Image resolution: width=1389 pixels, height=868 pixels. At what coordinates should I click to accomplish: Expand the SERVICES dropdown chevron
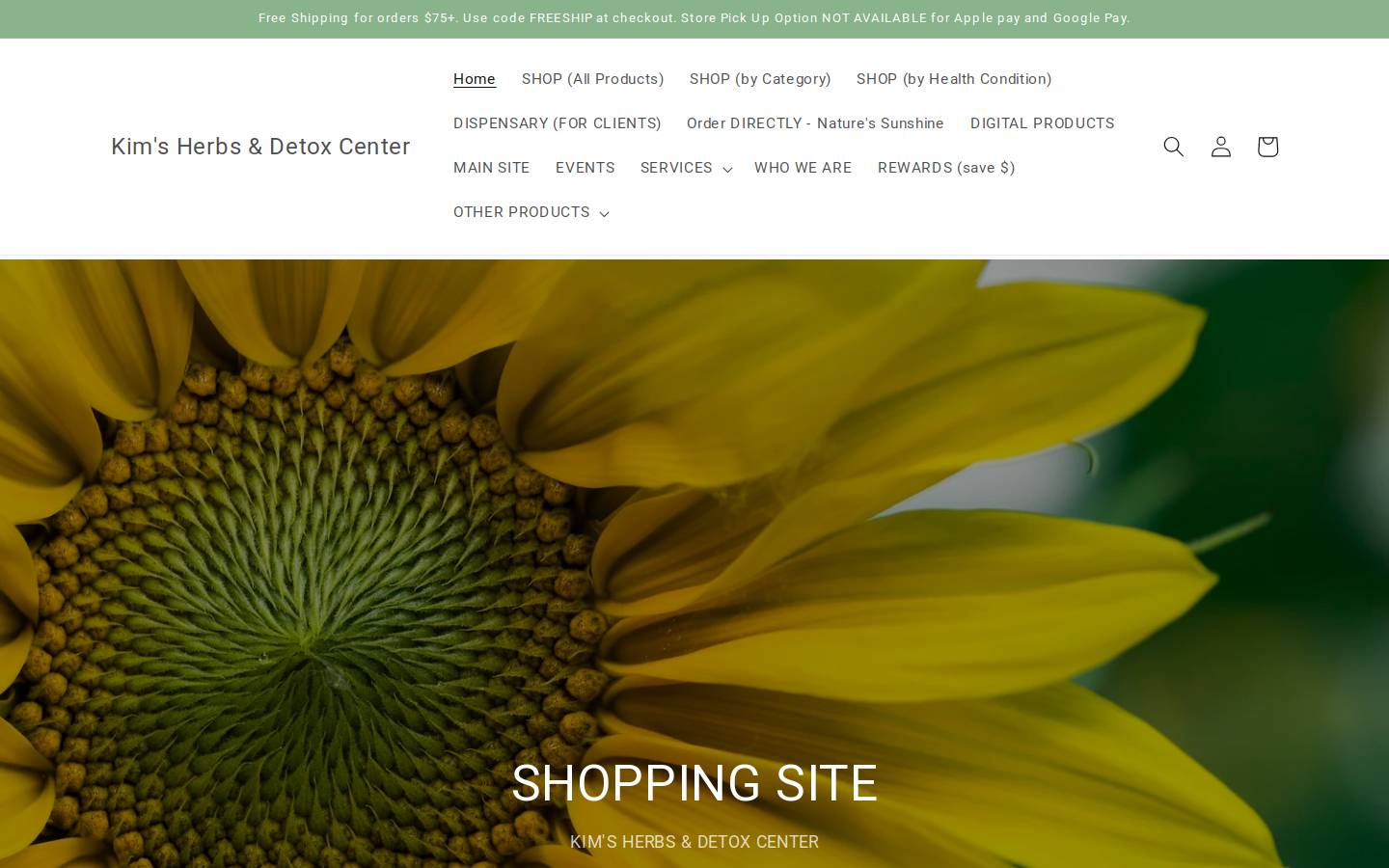click(727, 169)
